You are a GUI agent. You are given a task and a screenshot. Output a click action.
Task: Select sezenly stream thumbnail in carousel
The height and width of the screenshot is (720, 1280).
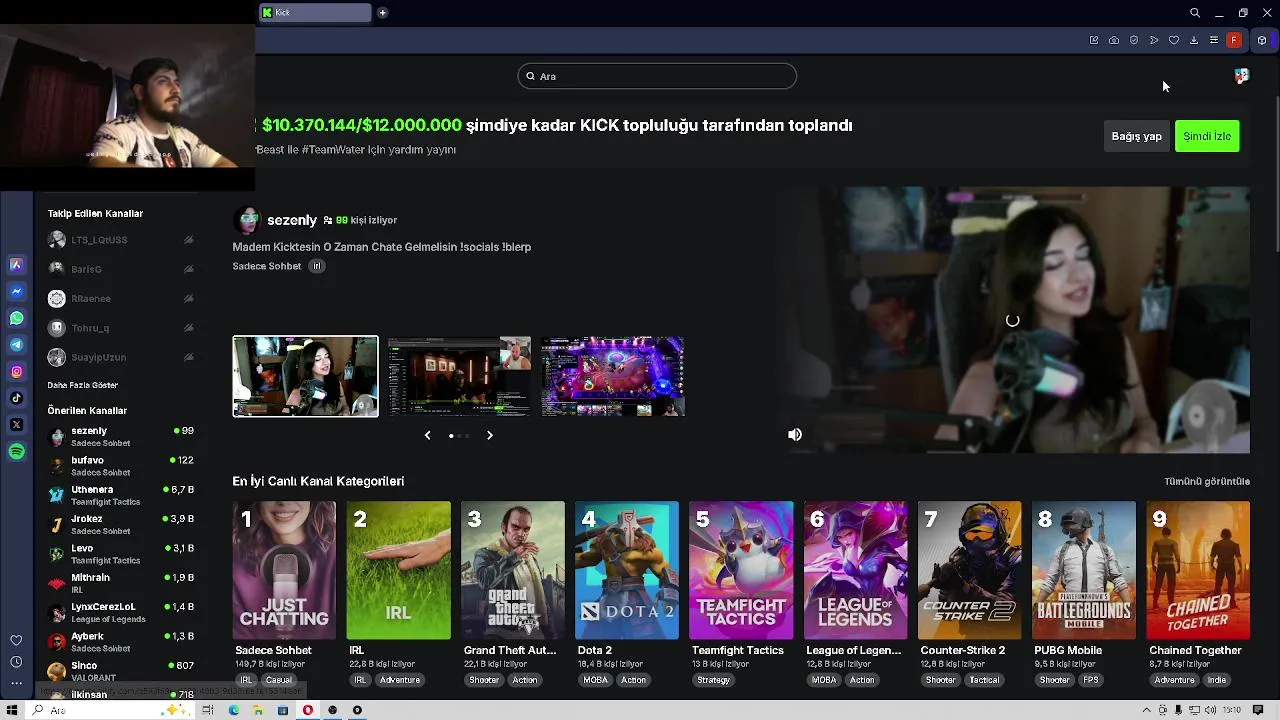[x=306, y=376]
